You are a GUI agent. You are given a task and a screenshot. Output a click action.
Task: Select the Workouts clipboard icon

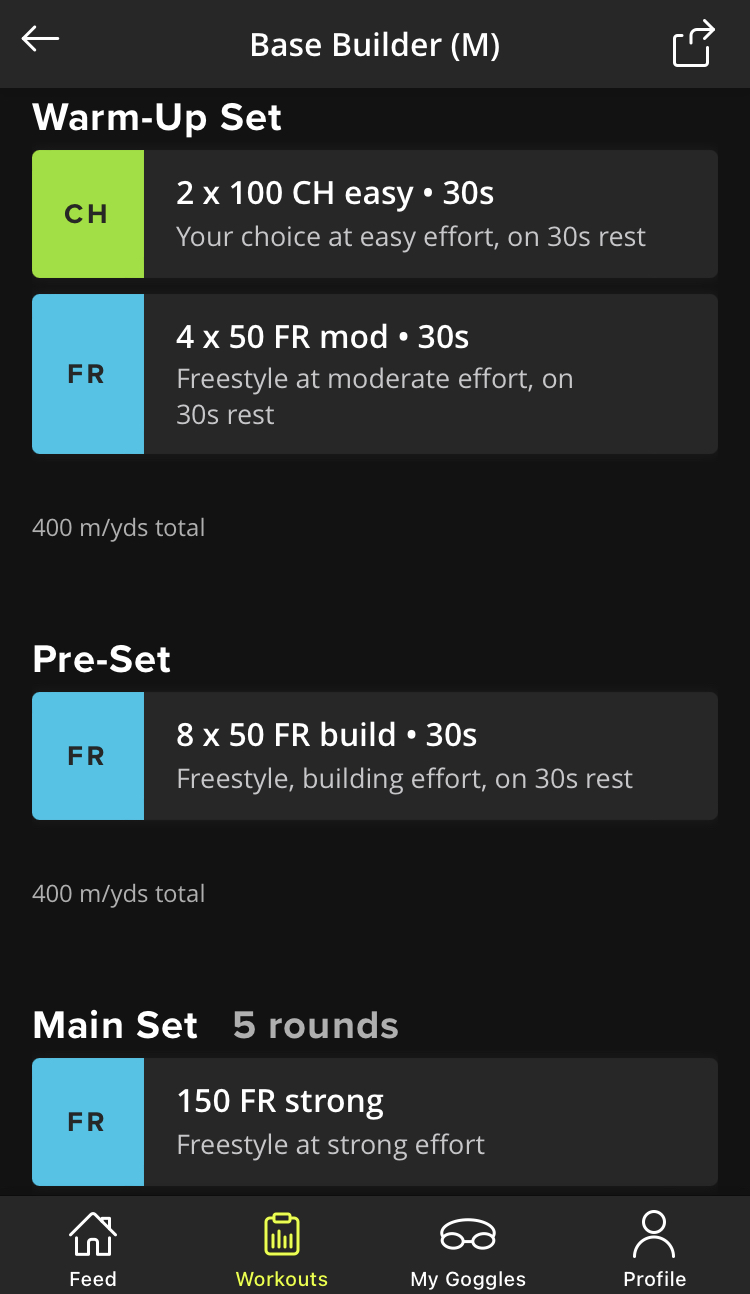pos(282,1234)
